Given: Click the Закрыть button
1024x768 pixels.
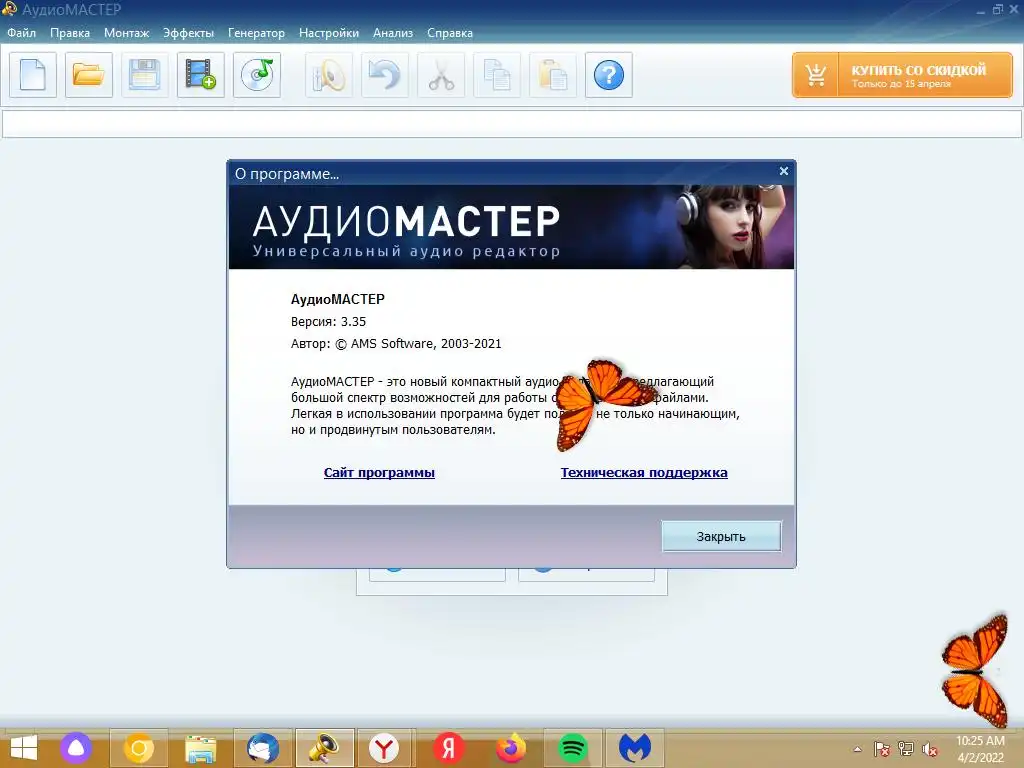Looking at the screenshot, I should pyautogui.click(x=721, y=536).
